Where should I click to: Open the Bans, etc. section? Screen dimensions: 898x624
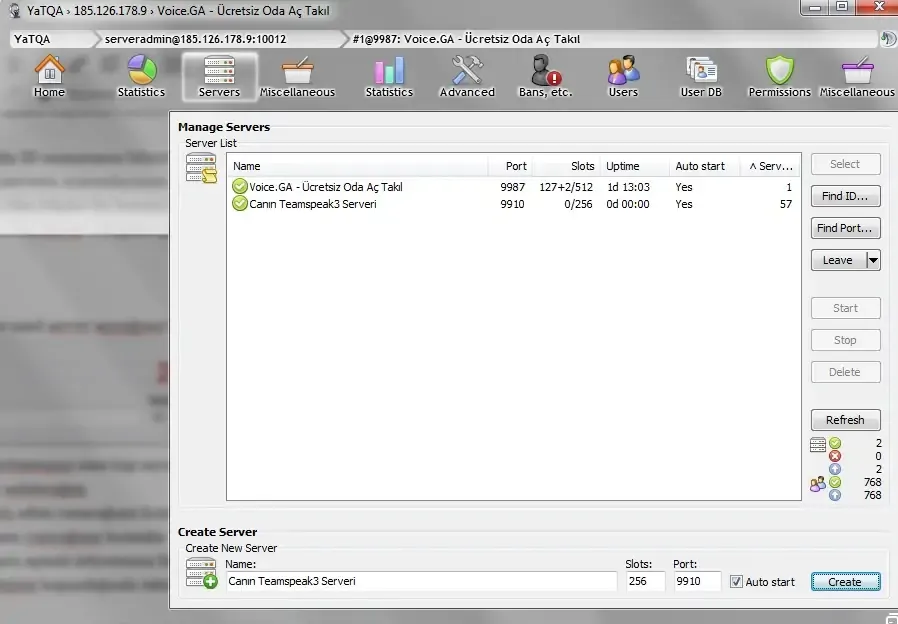click(545, 76)
